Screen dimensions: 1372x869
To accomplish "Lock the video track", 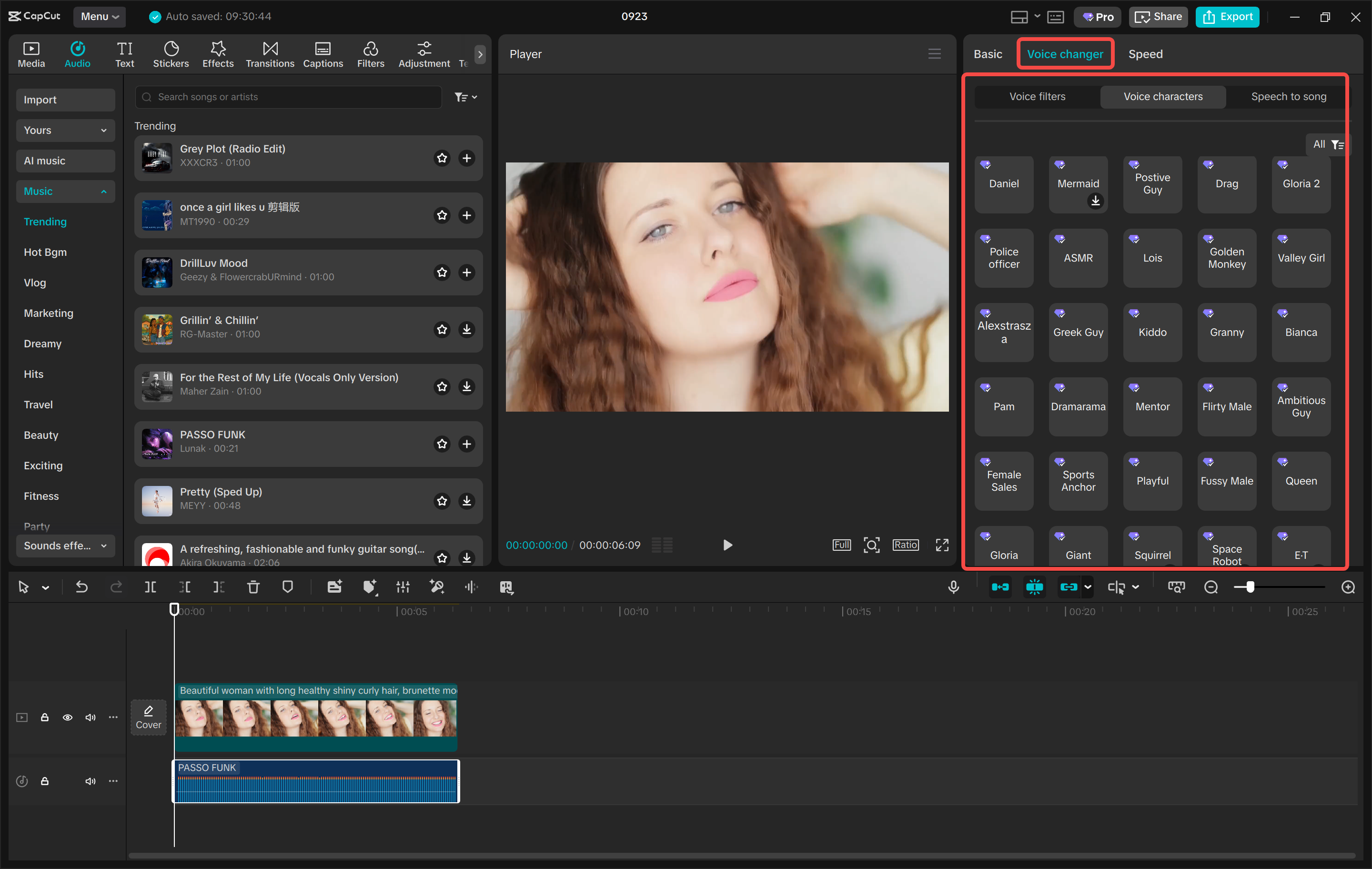I will (44, 717).
